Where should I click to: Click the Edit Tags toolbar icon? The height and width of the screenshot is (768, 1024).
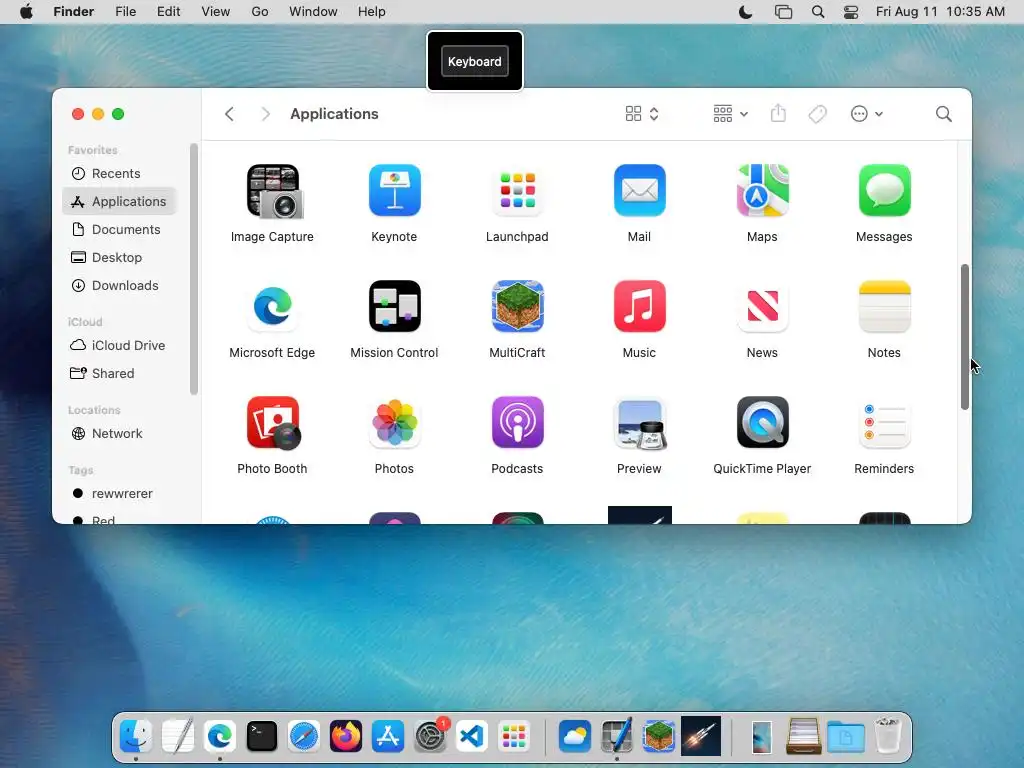click(817, 114)
